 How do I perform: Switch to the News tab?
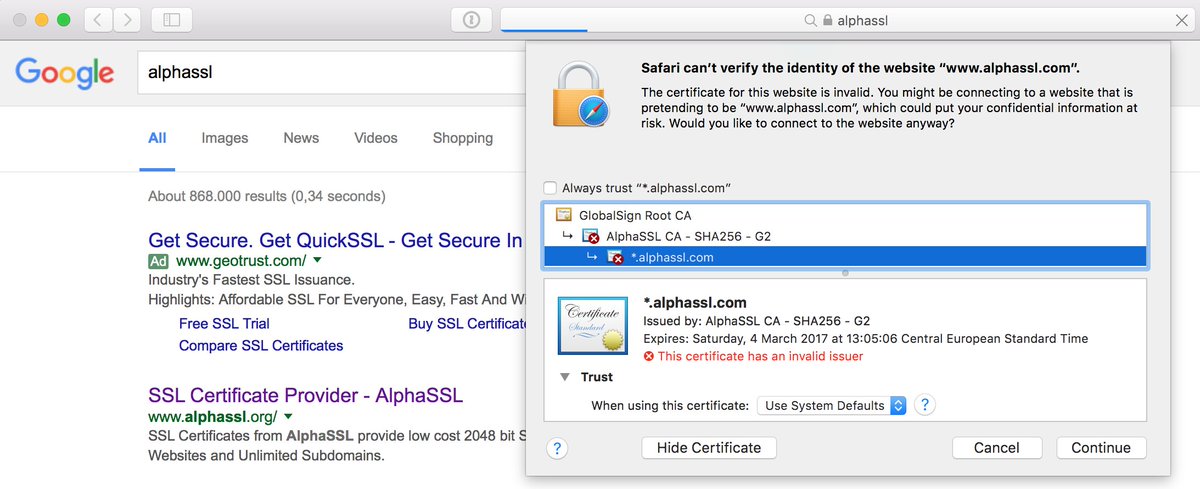[301, 138]
